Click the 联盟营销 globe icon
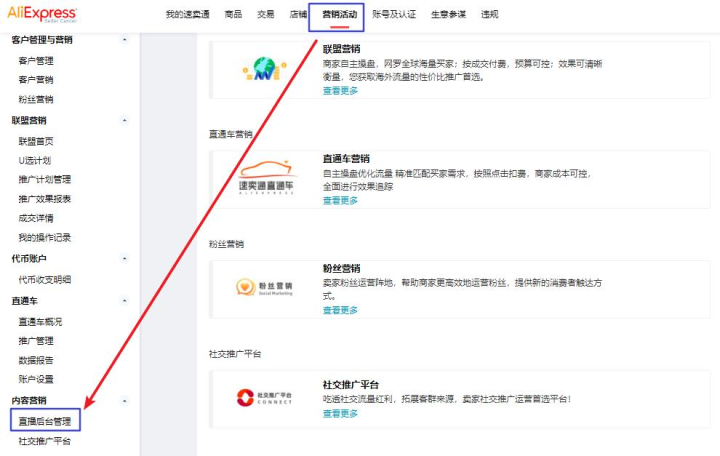This screenshot has height=456, width=720. click(x=264, y=69)
